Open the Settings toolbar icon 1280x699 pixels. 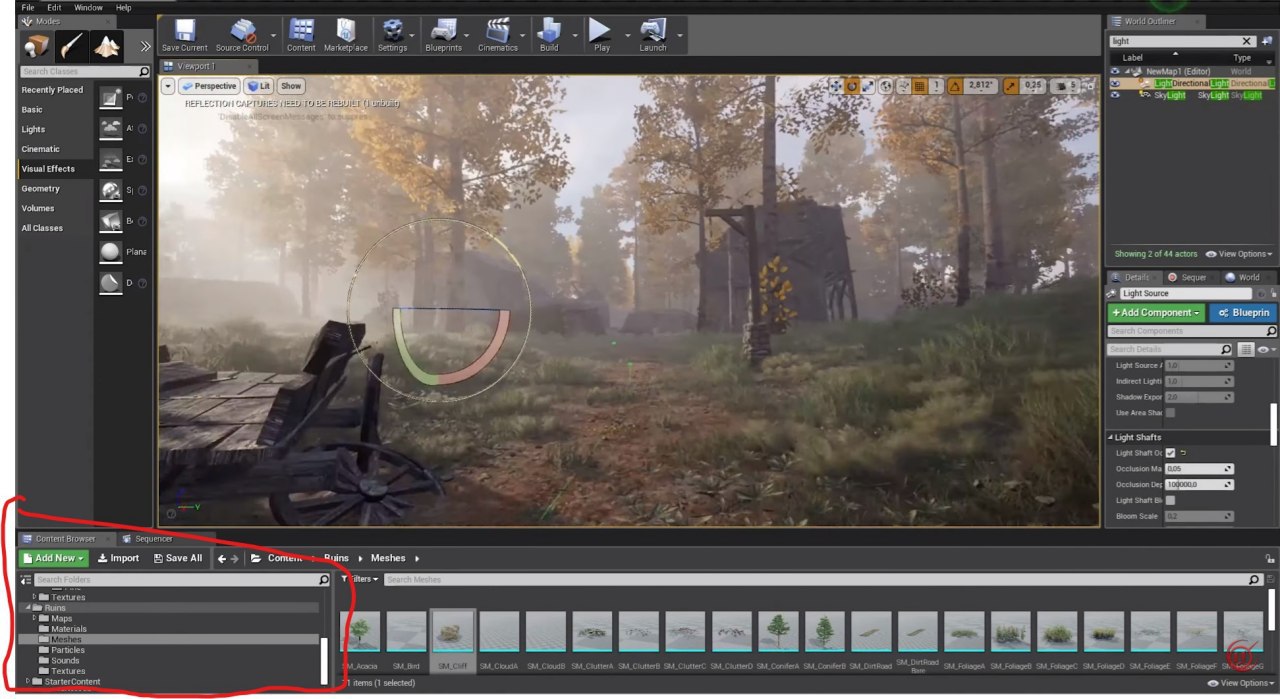click(392, 35)
